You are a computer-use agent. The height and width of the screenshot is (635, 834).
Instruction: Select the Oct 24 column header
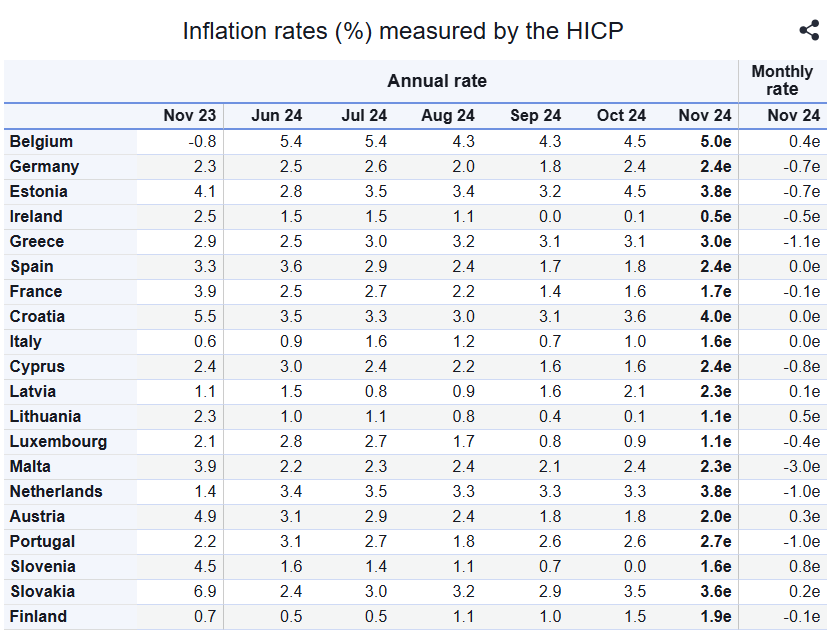click(x=621, y=116)
